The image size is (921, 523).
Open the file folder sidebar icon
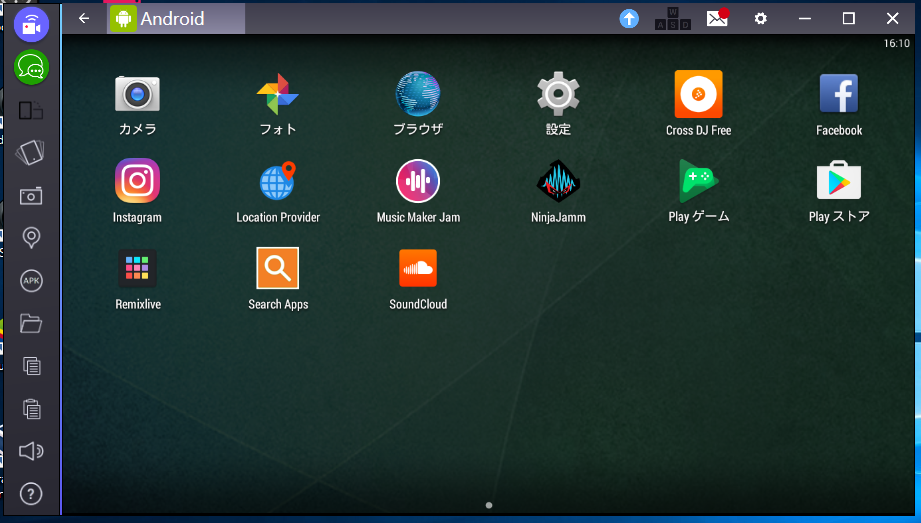click(31, 323)
